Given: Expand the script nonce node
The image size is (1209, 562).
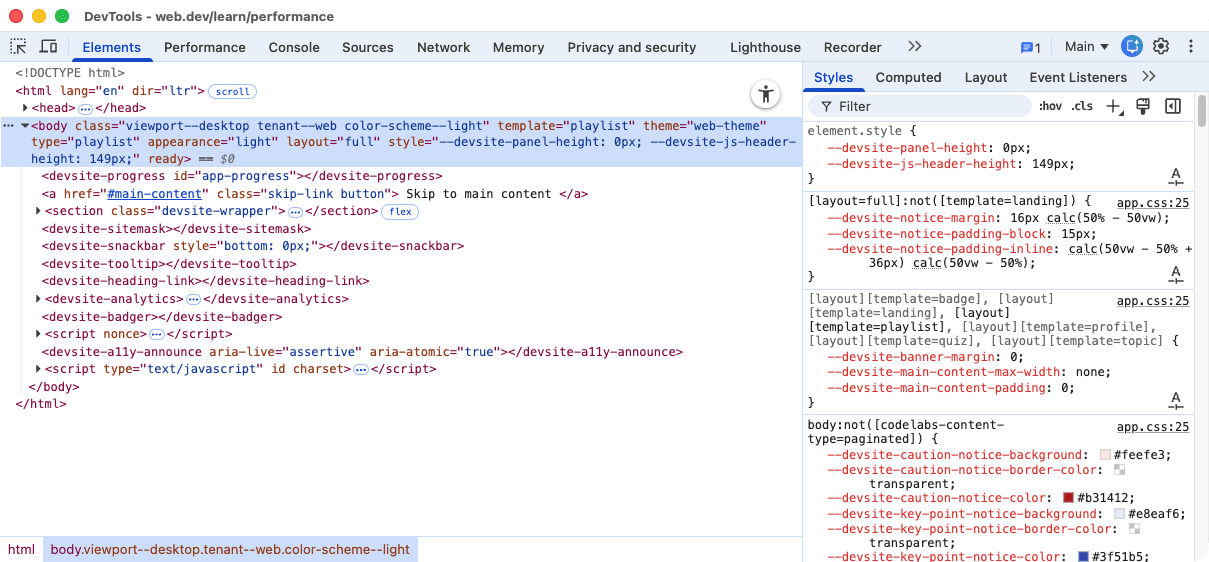Looking at the screenshot, I should (x=39, y=334).
